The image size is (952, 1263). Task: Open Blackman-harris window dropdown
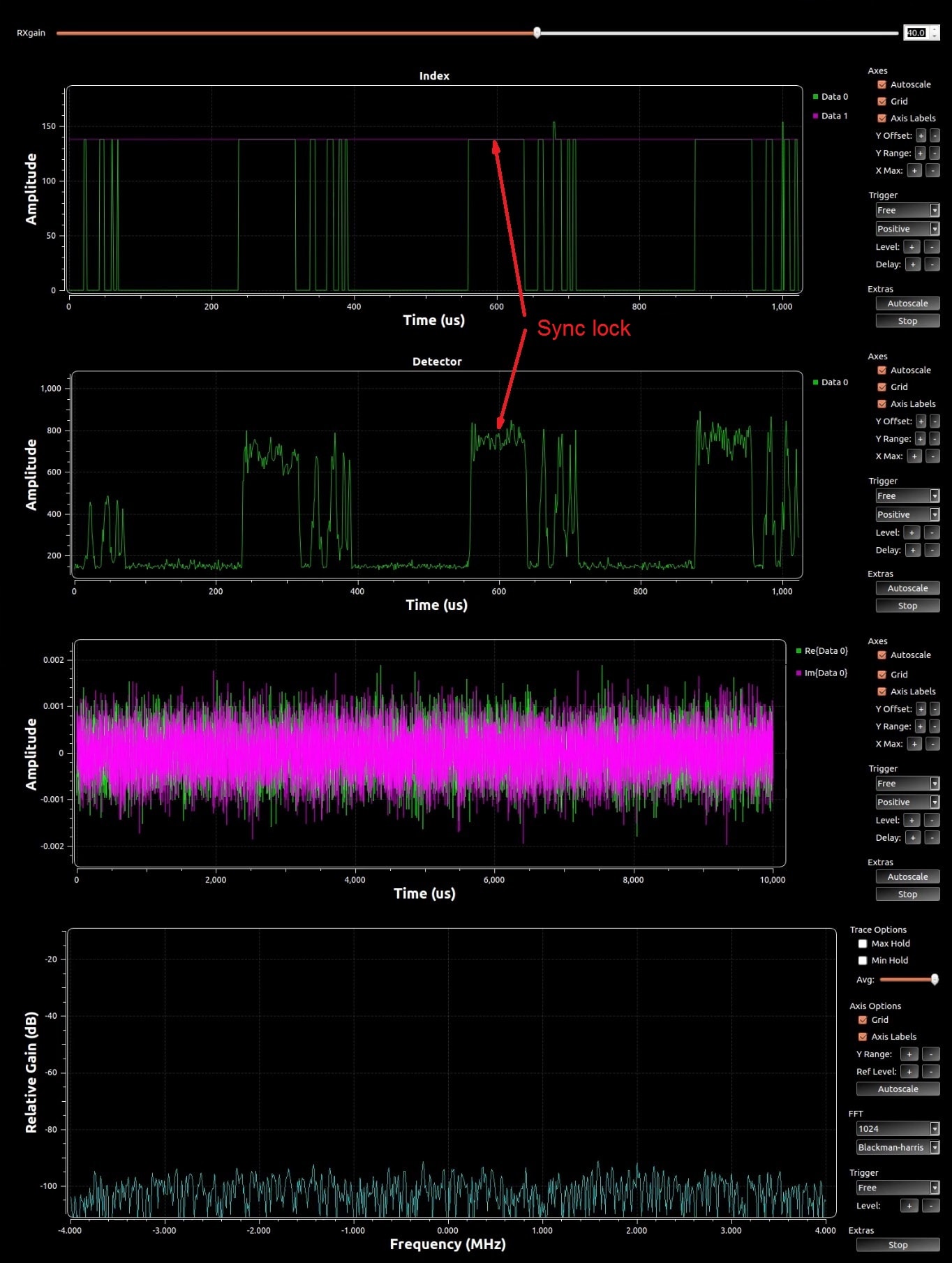[898, 1148]
